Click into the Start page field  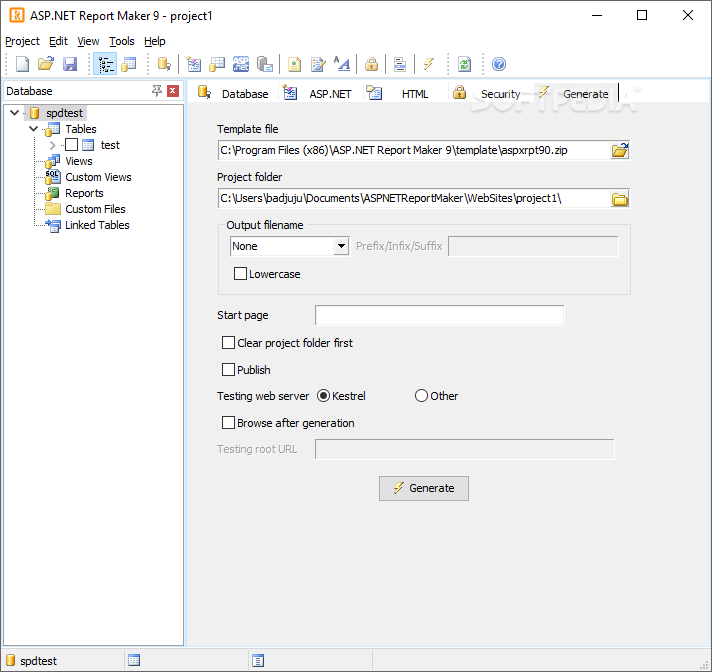click(440, 315)
